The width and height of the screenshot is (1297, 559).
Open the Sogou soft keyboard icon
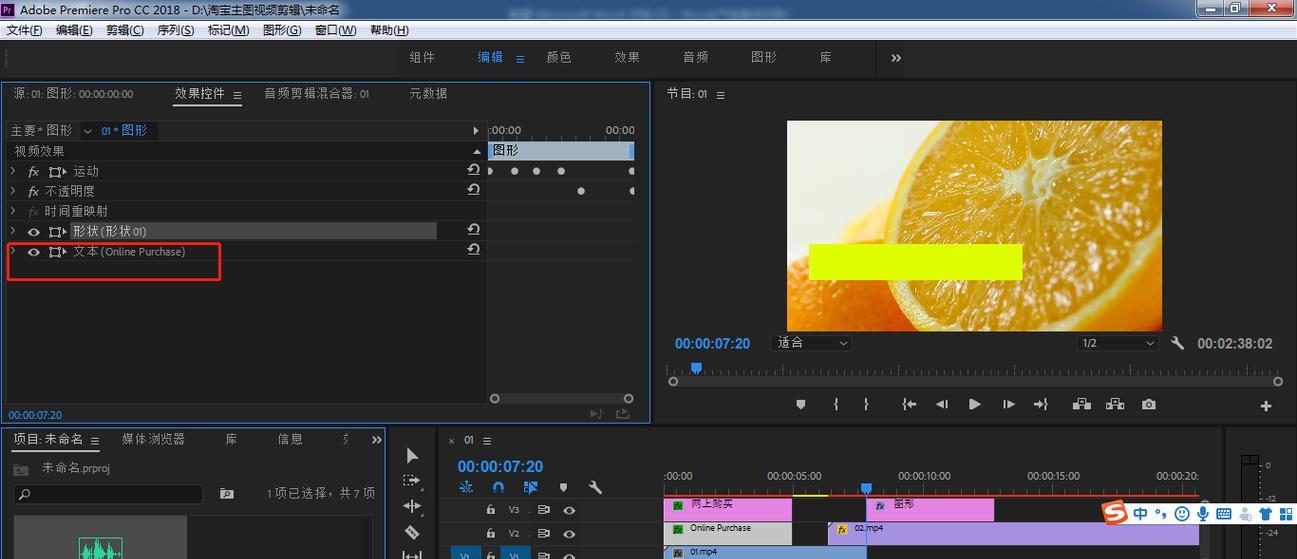pyautogui.click(x=1224, y=514)
